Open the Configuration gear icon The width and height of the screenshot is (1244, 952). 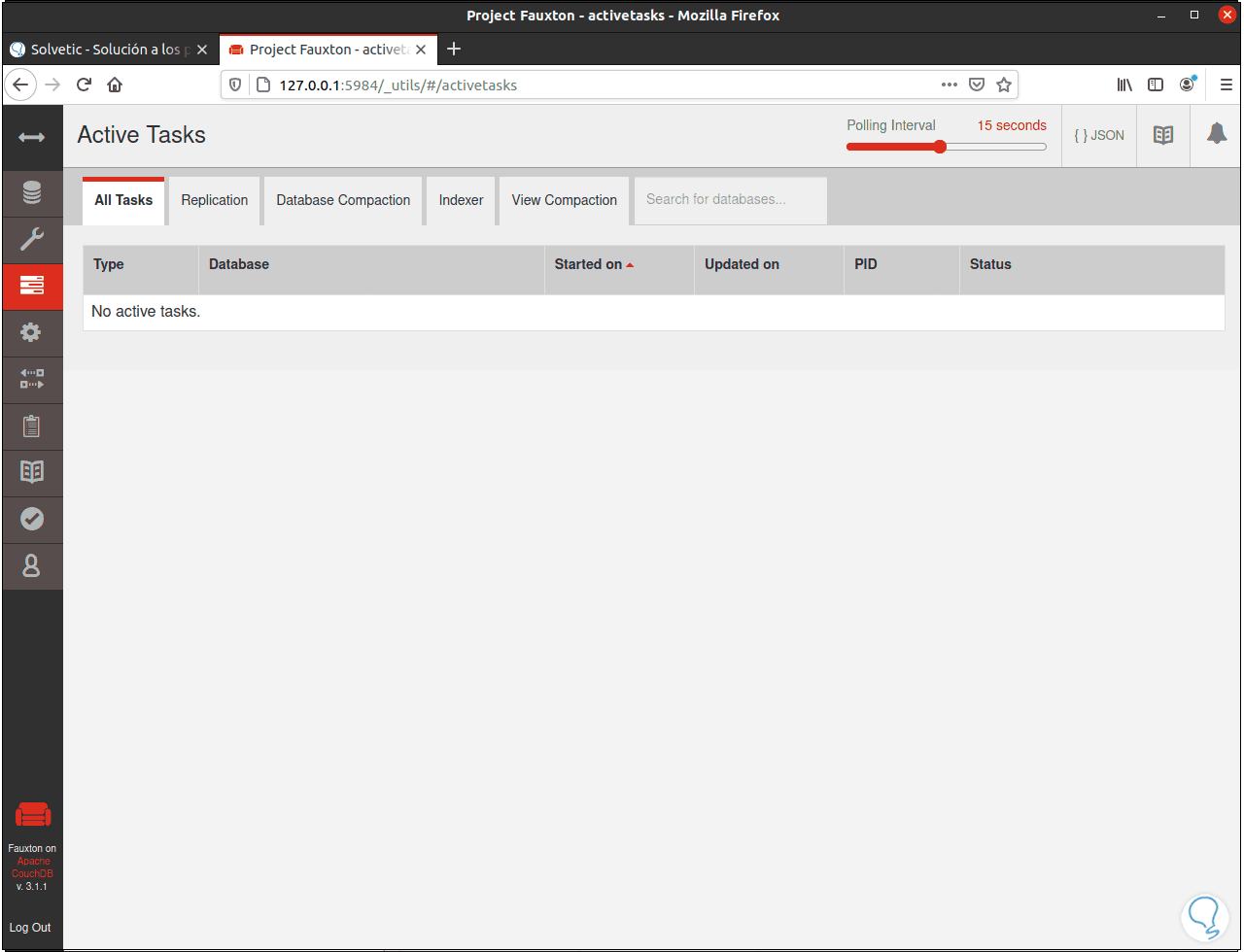pos(32,333)
